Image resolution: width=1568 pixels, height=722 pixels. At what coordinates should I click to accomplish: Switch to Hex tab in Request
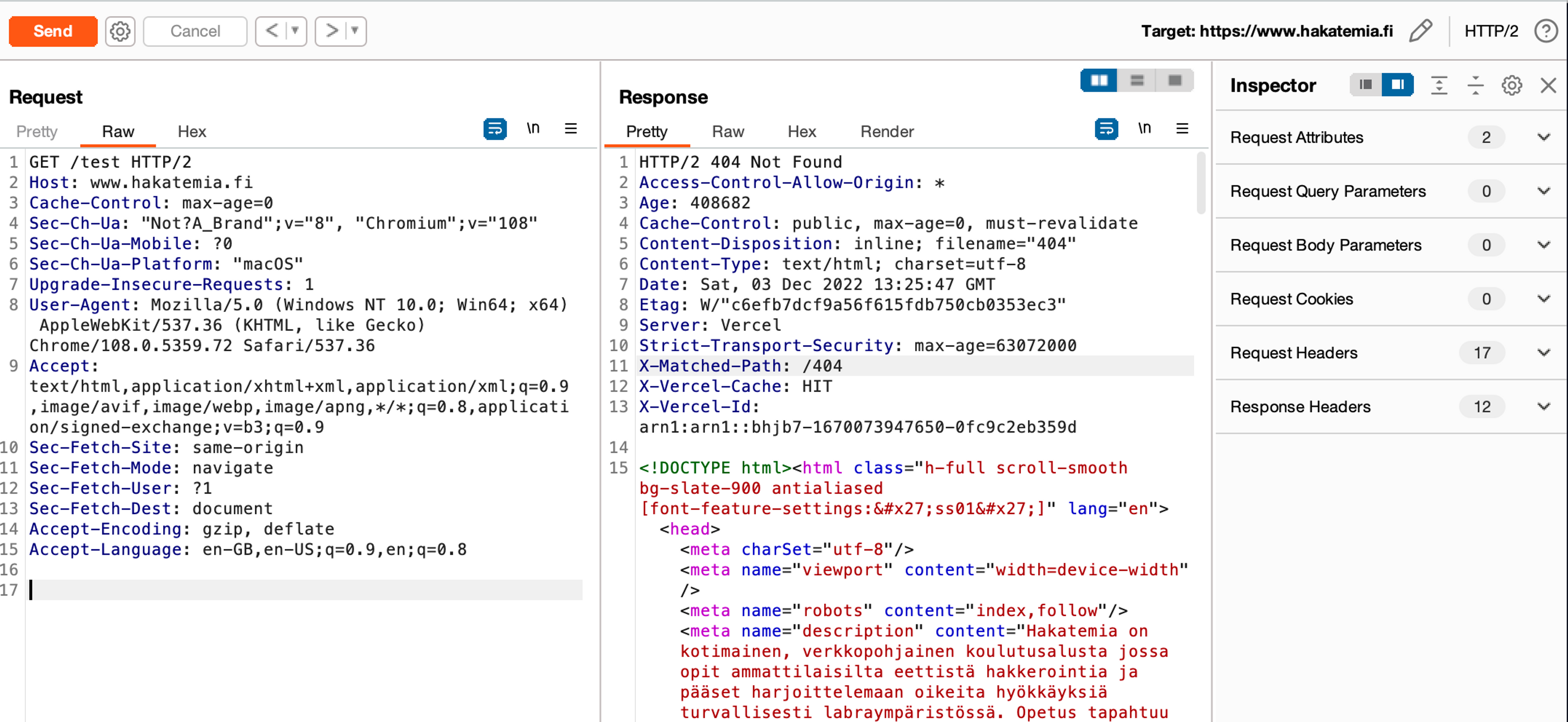(192, 131)
